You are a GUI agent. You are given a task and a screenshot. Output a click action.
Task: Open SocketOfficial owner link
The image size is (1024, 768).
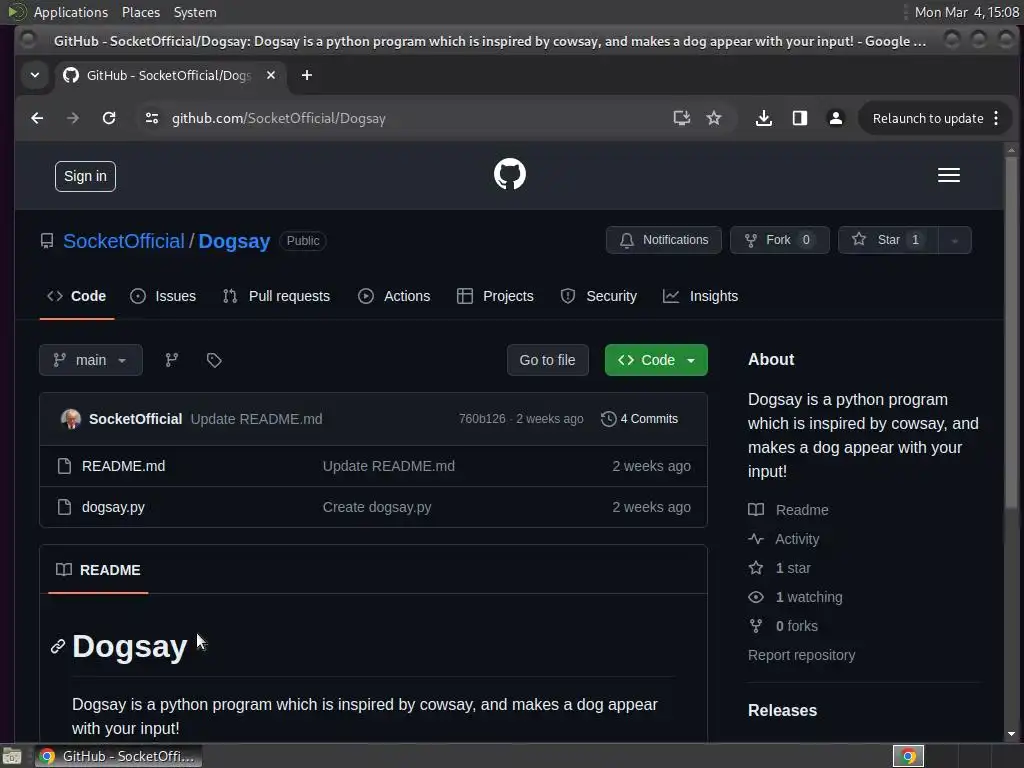coord(123,241)
